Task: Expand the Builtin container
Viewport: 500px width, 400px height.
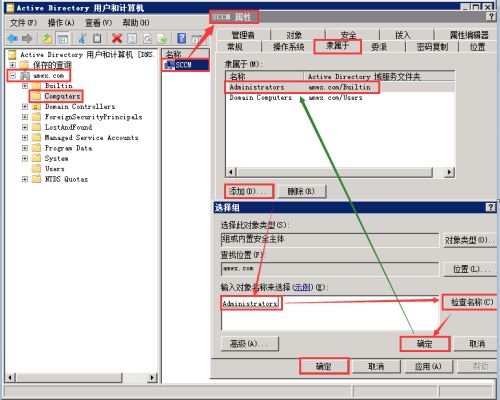Action: pyautogui.click(x=25, y=86)
